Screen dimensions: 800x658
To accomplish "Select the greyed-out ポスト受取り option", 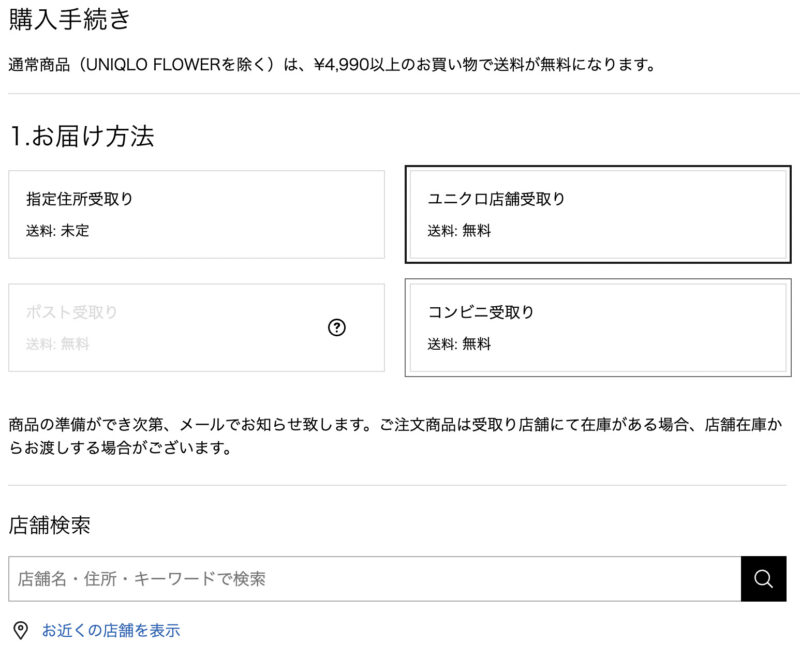I will [x=196, y=327].
